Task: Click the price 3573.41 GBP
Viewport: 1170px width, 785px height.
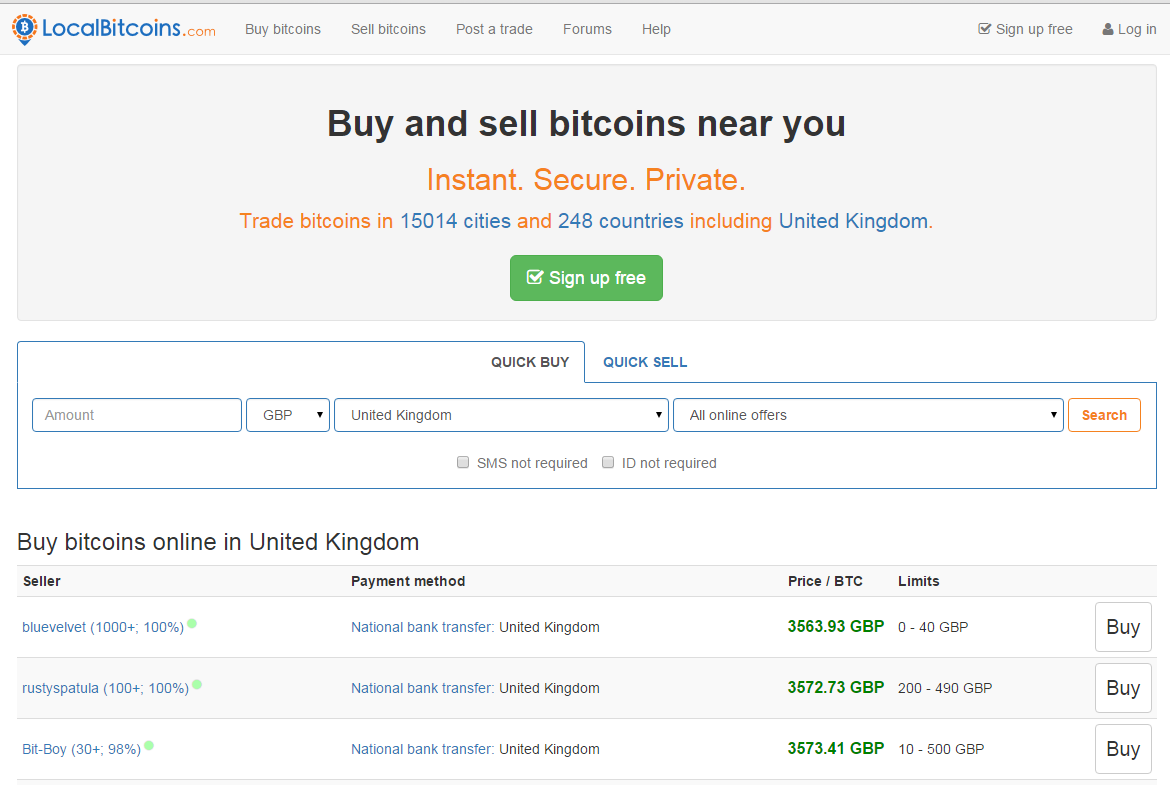Action: coord(836,749)
